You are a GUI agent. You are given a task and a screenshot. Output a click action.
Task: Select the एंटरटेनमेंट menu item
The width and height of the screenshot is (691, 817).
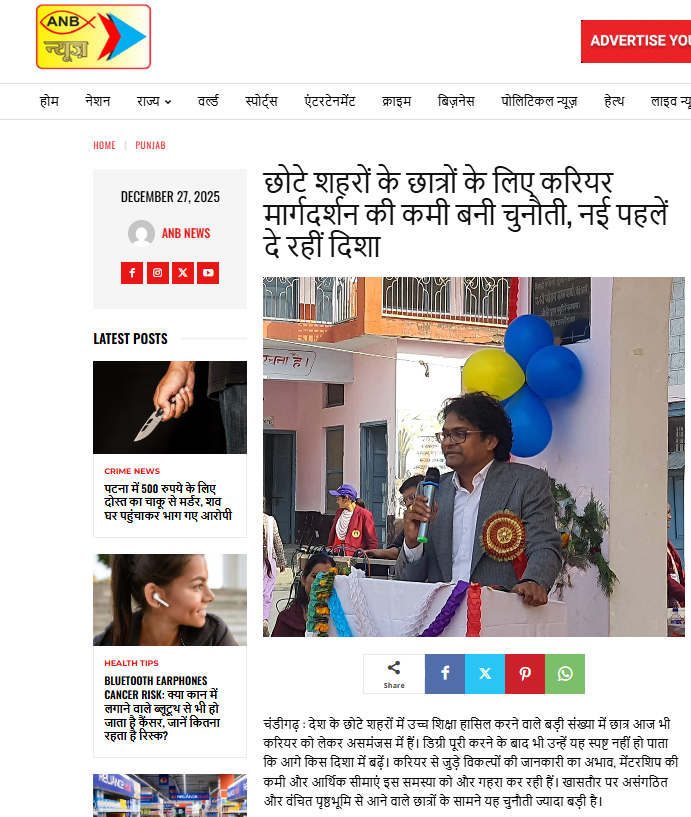[330, 101]
